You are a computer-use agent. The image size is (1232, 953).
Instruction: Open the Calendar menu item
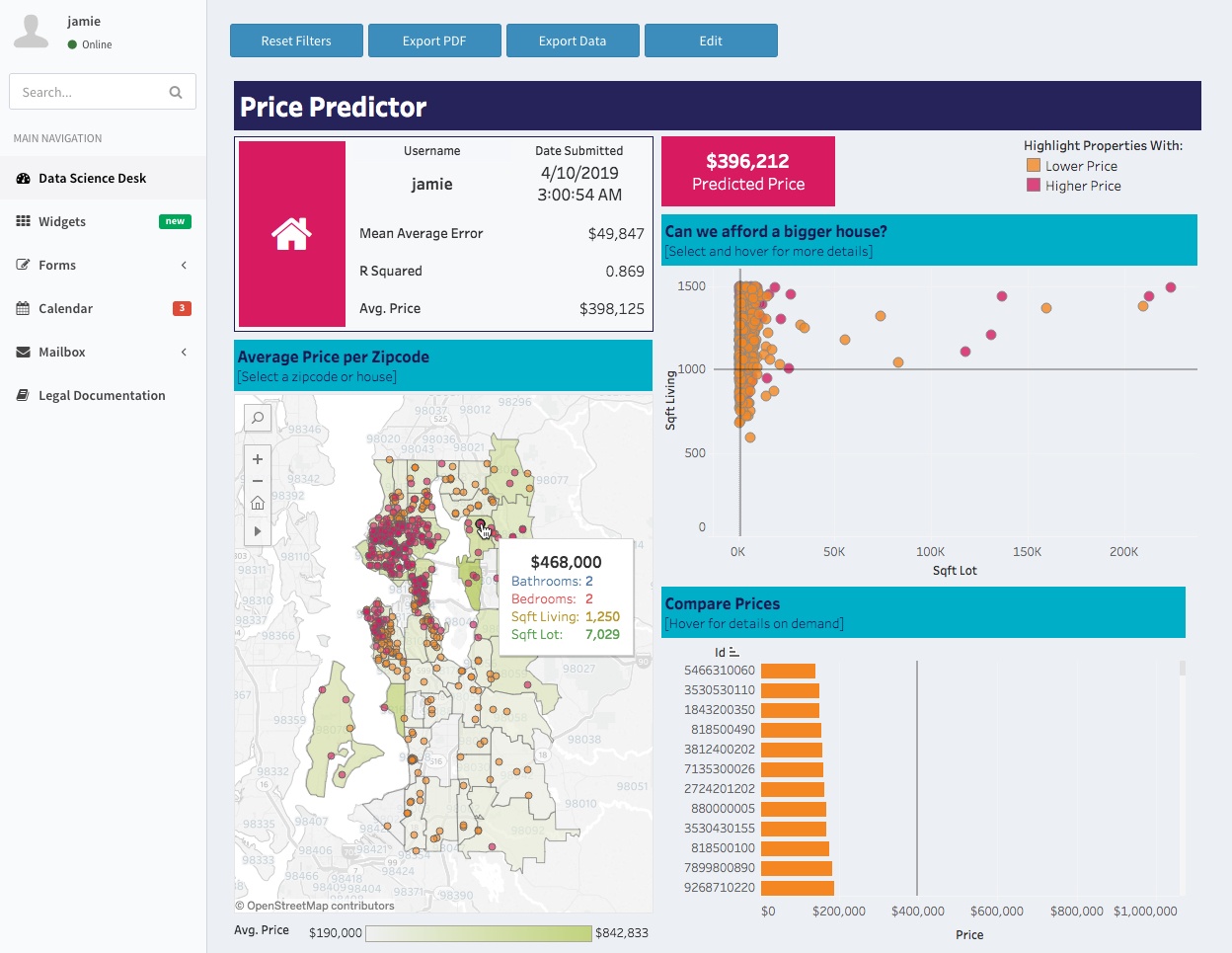(65, 309)
